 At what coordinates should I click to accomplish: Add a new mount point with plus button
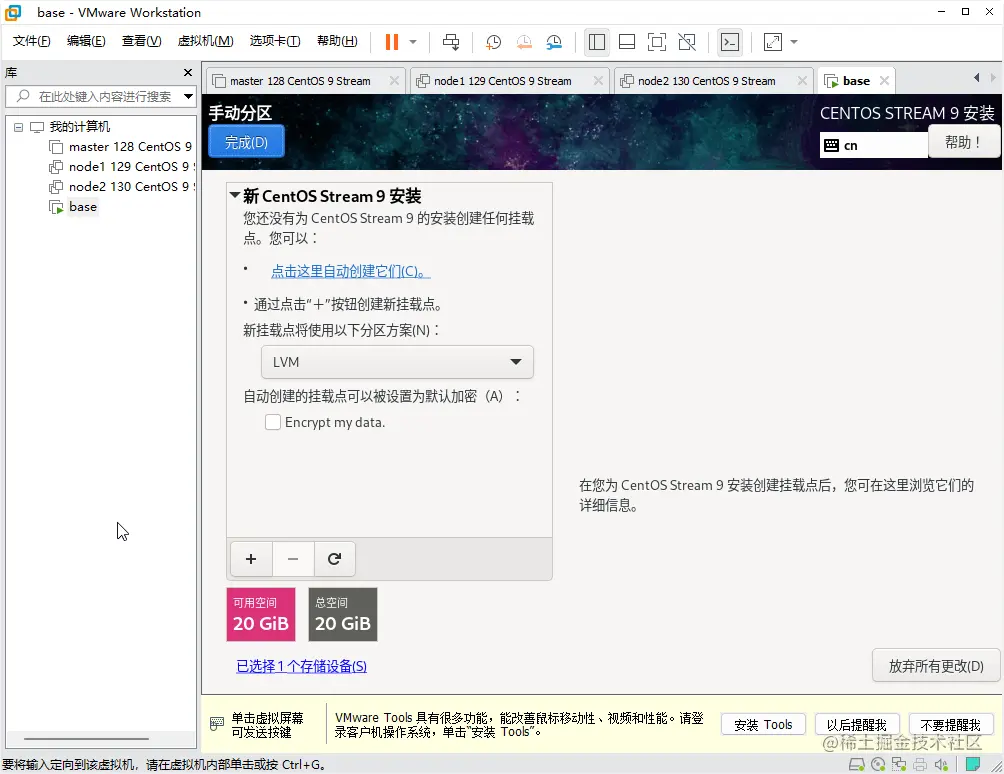pos(251,559)
